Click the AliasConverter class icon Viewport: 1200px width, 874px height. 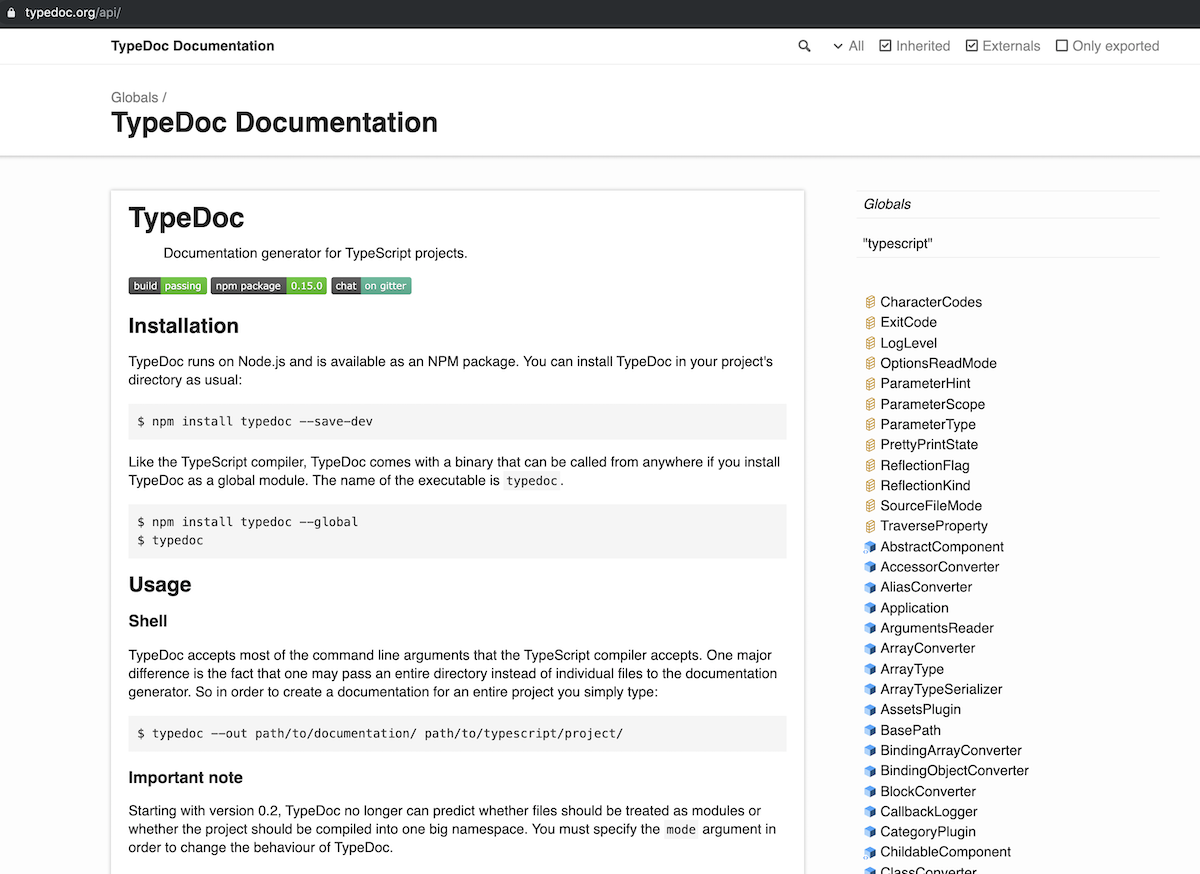click(870, 588)
